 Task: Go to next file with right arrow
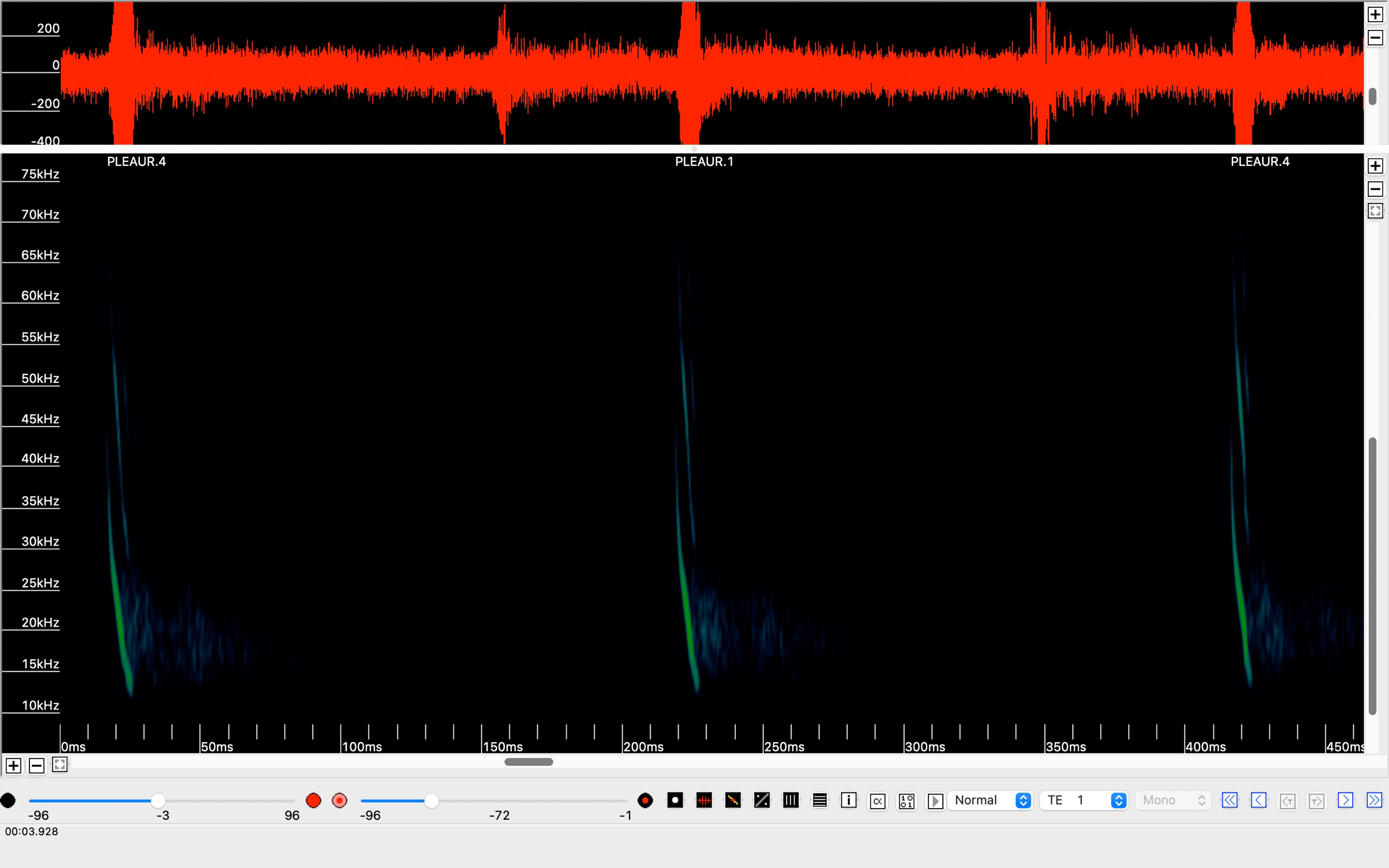[1346, 800]
